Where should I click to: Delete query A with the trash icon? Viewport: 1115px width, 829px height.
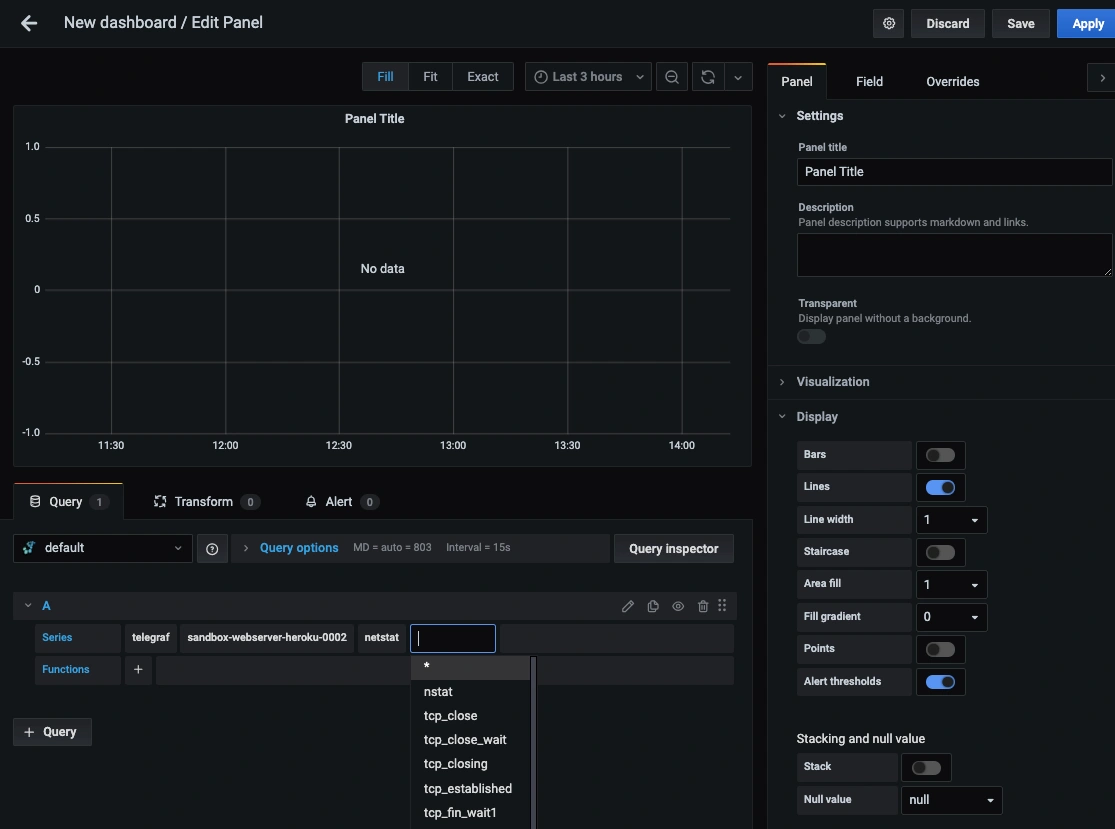coord(703,606)
